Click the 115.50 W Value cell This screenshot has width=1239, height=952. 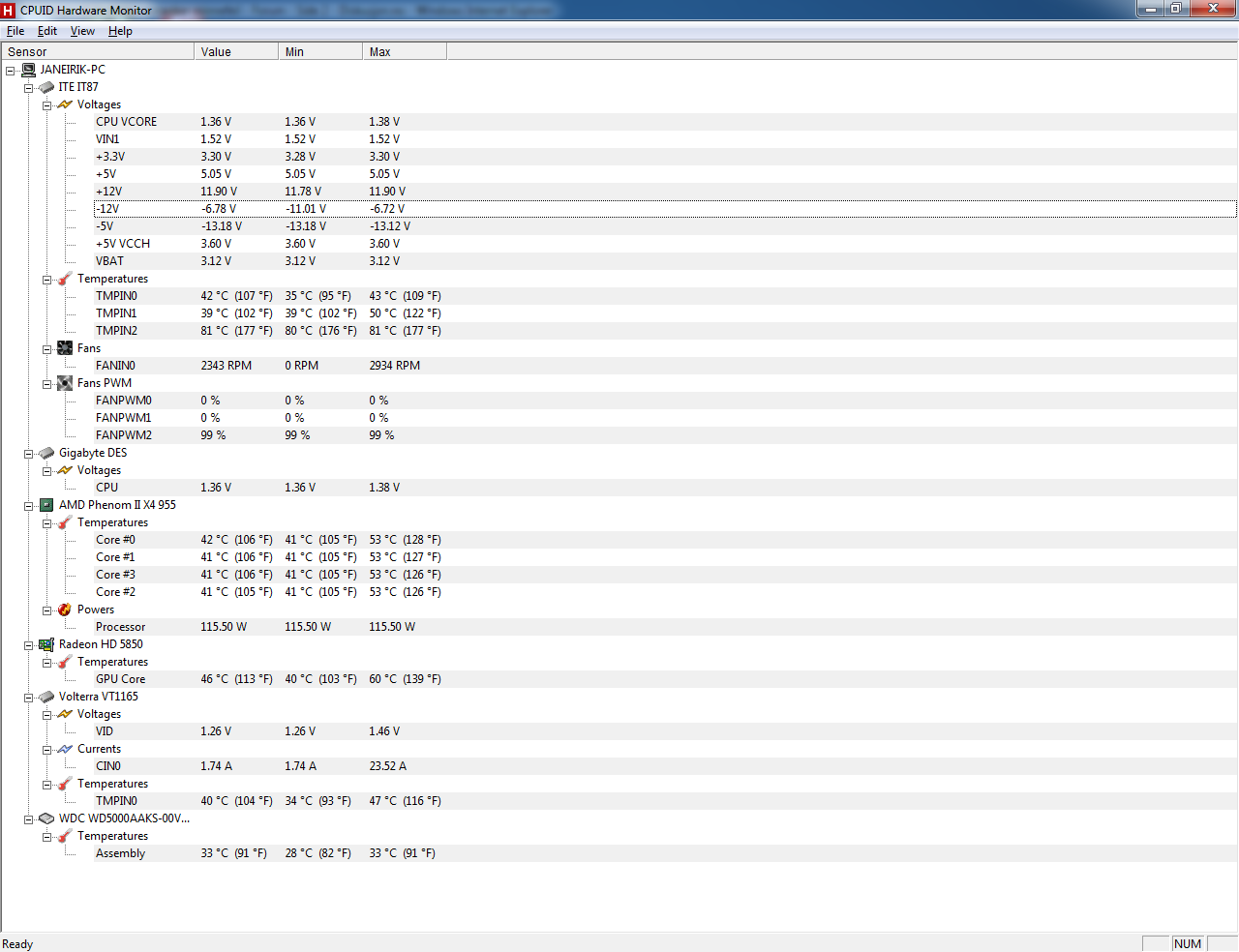click(x=224, y=627)
